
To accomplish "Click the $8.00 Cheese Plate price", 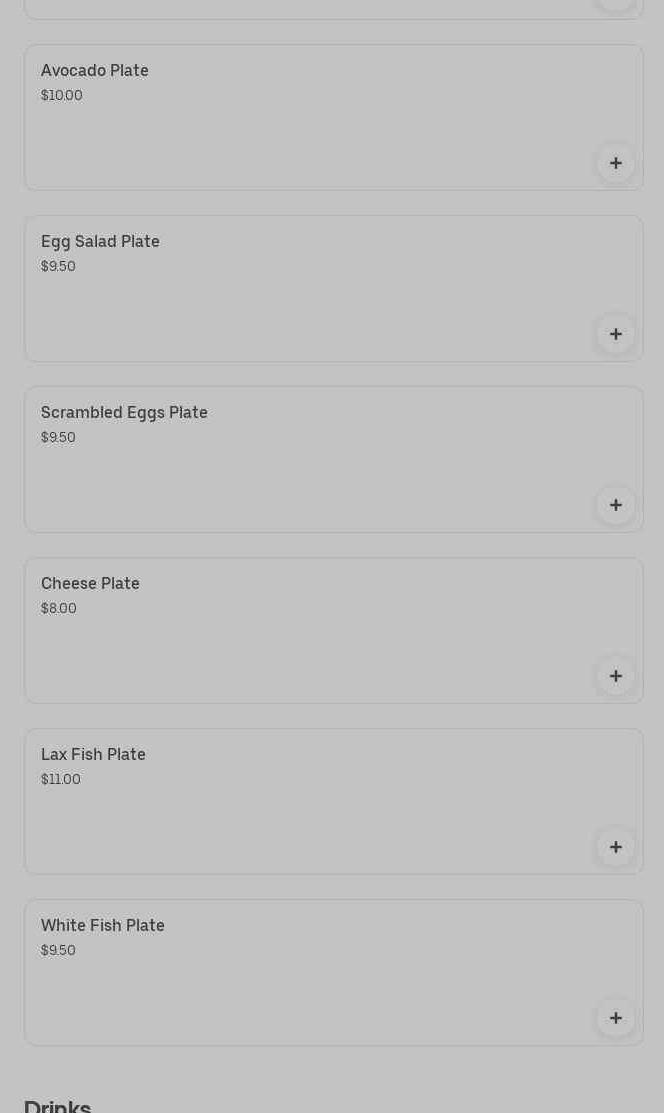I will tap(59, 608).
